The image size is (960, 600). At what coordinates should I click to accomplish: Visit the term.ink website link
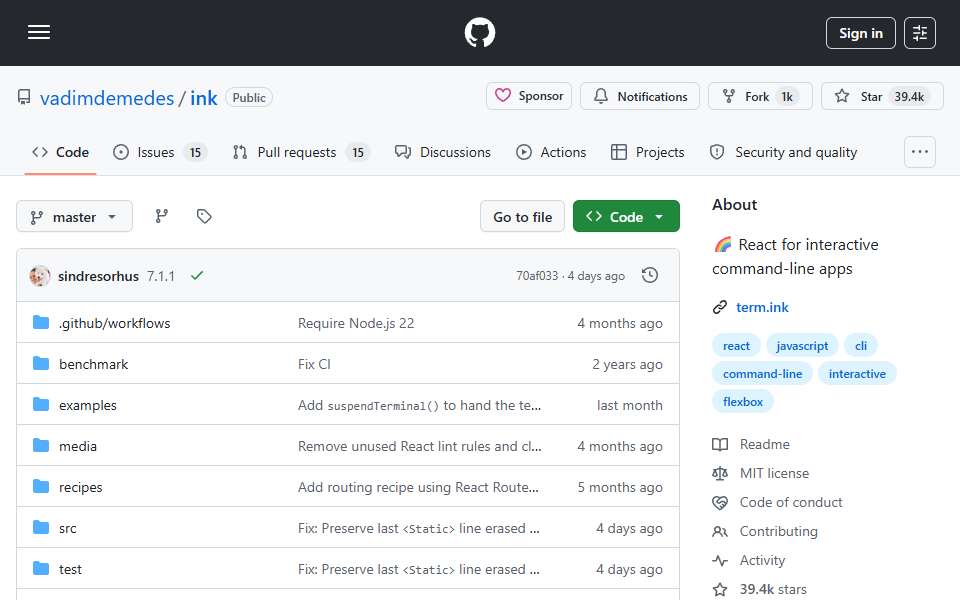(762, 307)
